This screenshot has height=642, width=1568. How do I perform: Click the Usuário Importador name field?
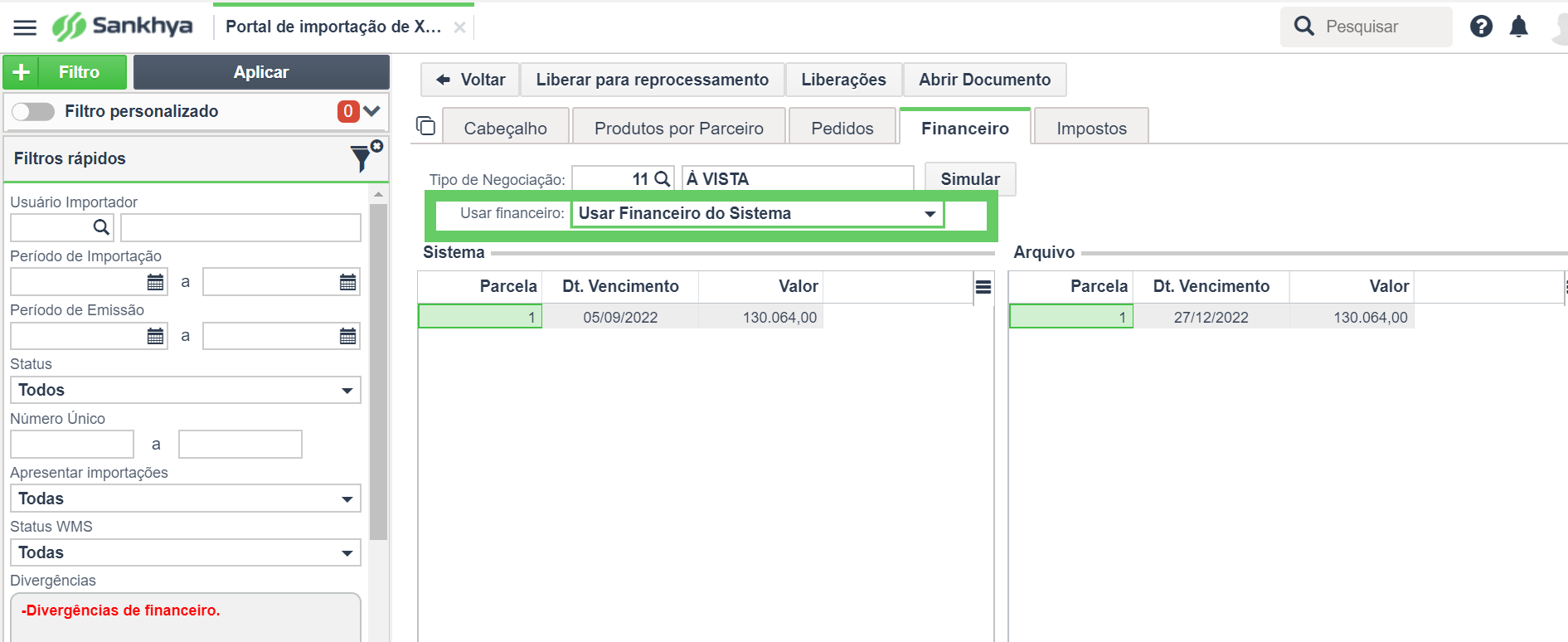pos(240,227)
